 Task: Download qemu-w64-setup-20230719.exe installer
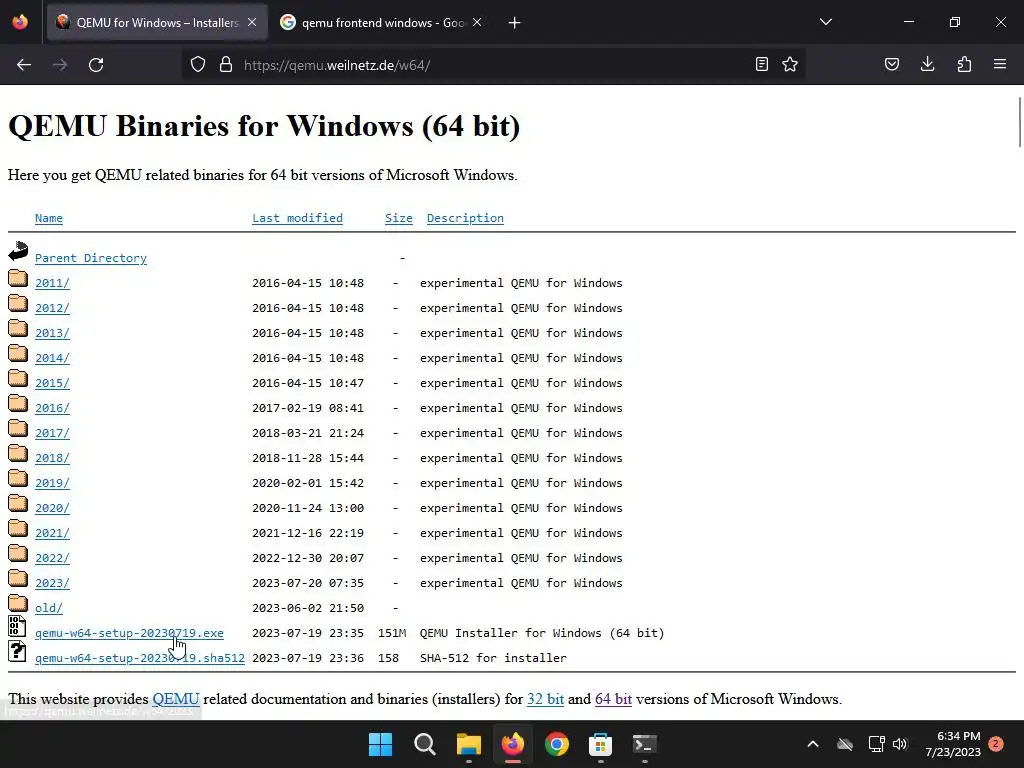point(129,633)
